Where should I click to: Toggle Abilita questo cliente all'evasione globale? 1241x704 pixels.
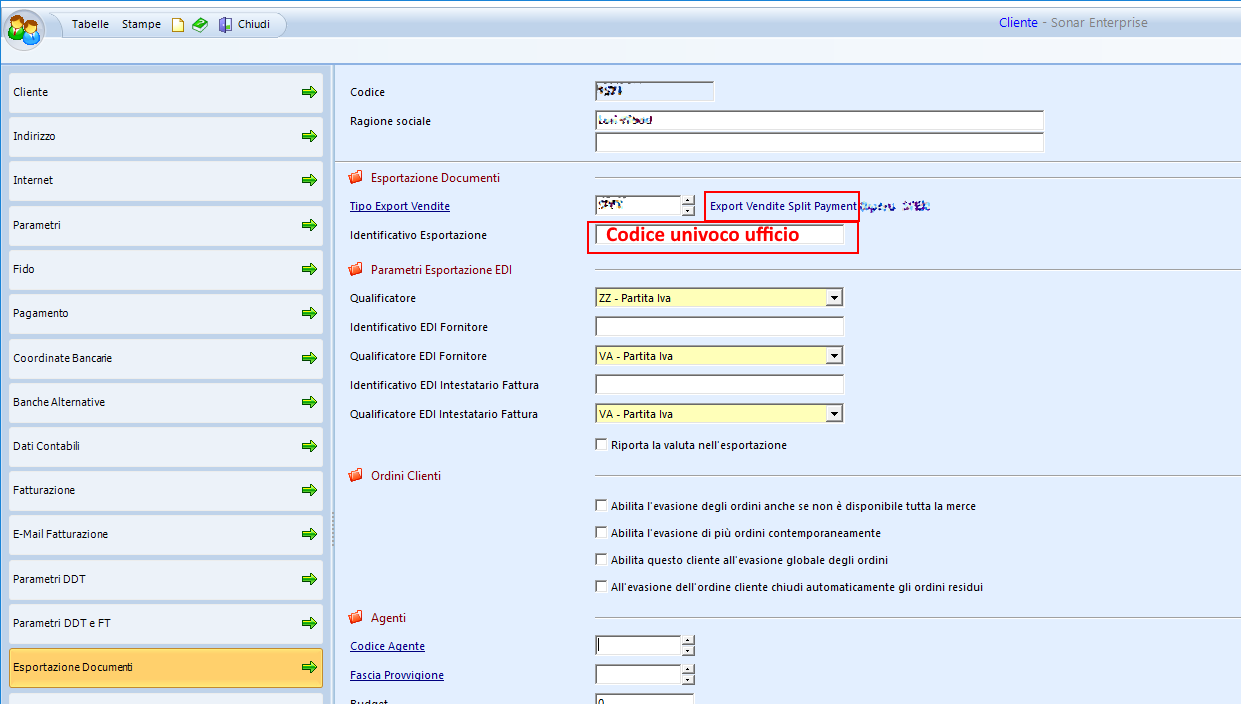[x=601, y=560]
